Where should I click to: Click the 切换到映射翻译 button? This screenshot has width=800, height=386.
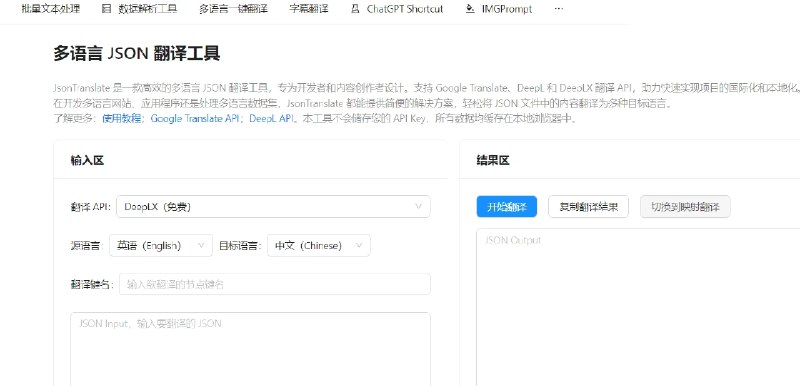pos(685,207)
